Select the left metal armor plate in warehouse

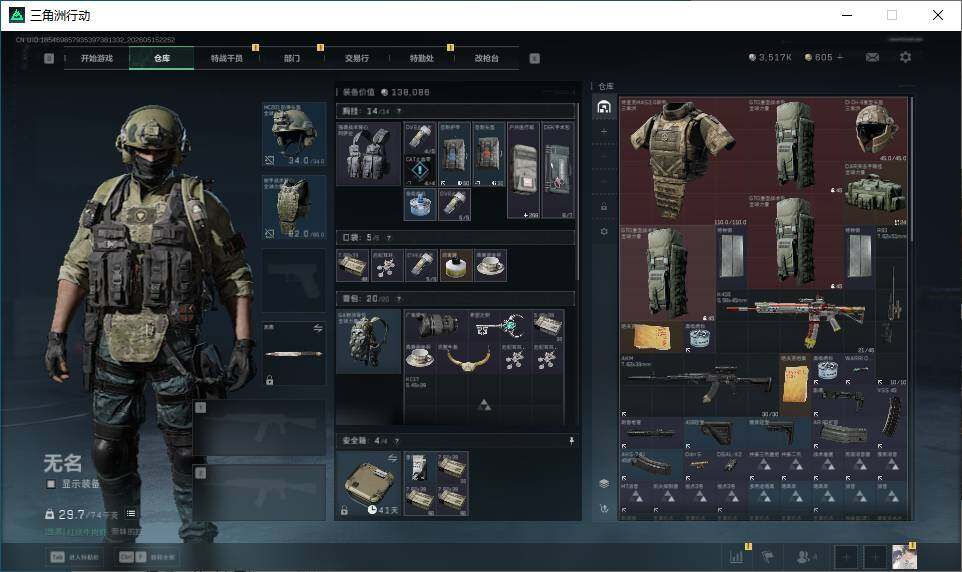731,257
